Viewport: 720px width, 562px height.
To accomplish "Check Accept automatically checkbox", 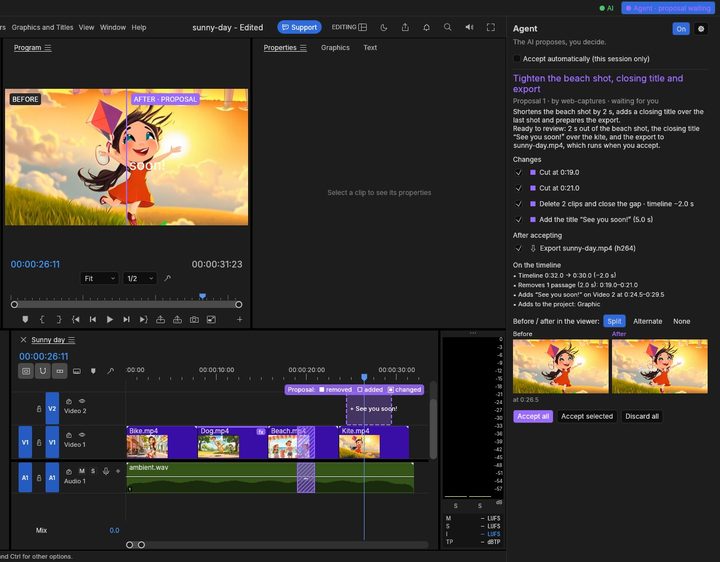I will coord(517,59).
